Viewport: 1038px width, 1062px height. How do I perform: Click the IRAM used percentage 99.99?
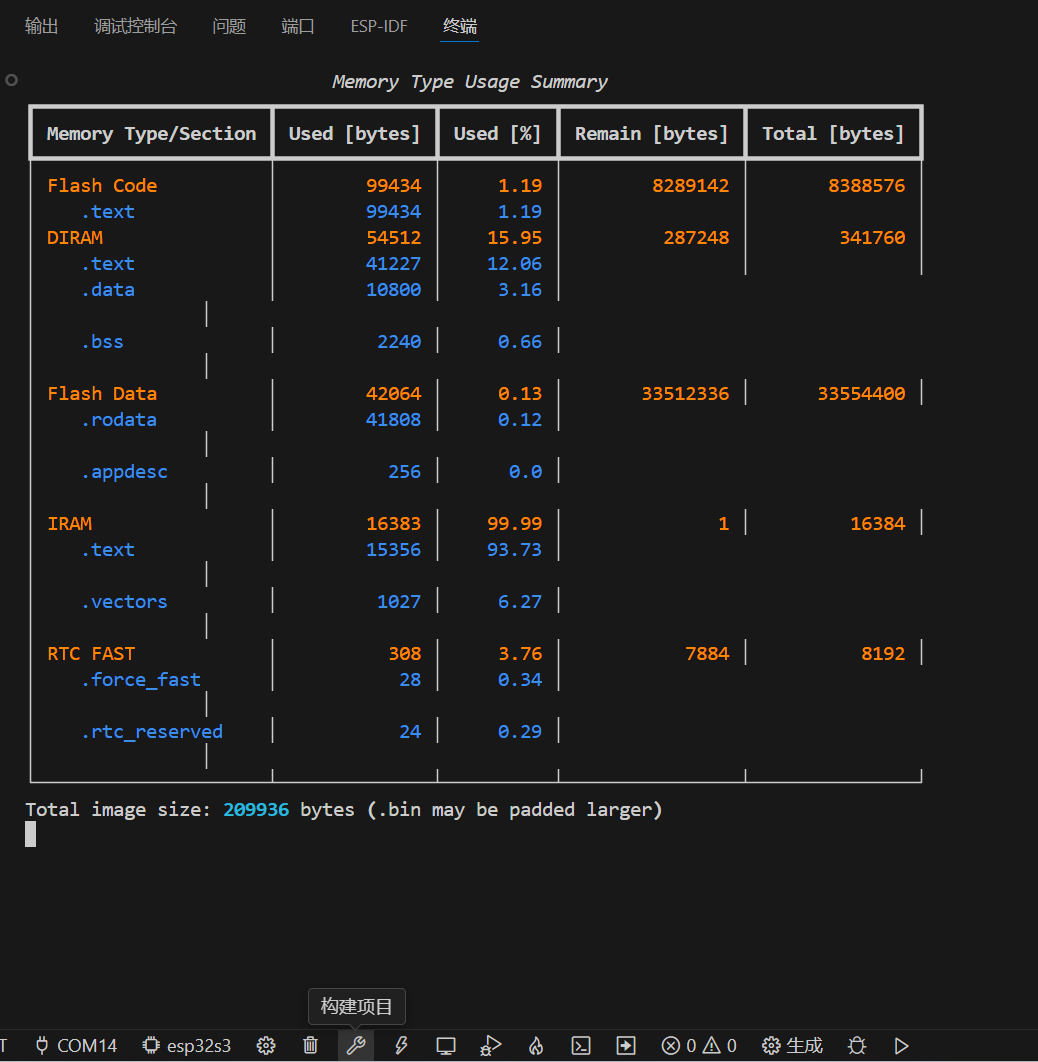tap(515, 524)
